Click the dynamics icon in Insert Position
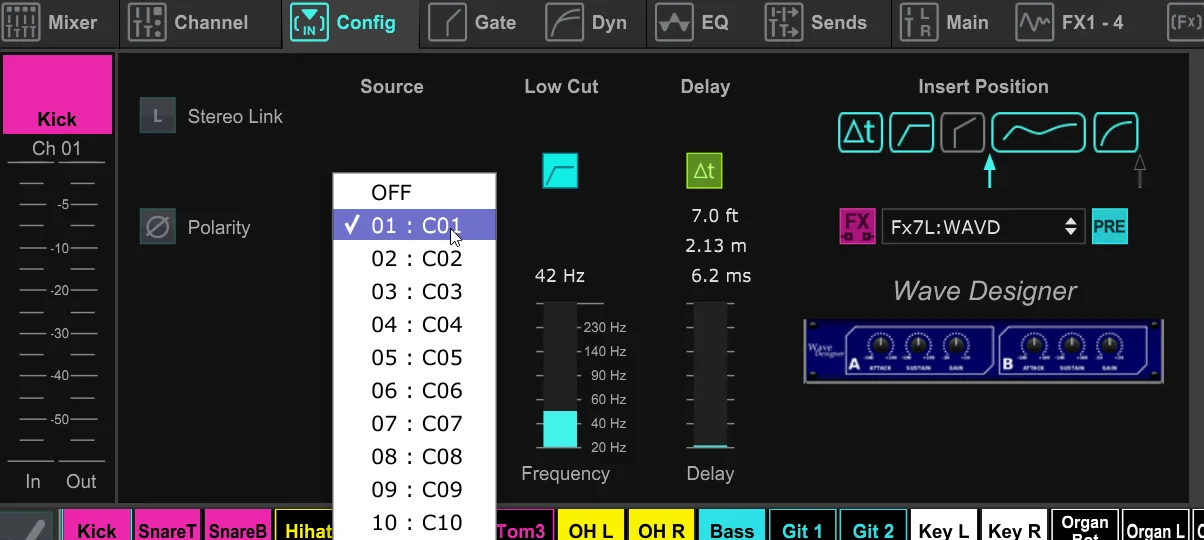This screenshot has width=1204, height=540. [1116, 132]
